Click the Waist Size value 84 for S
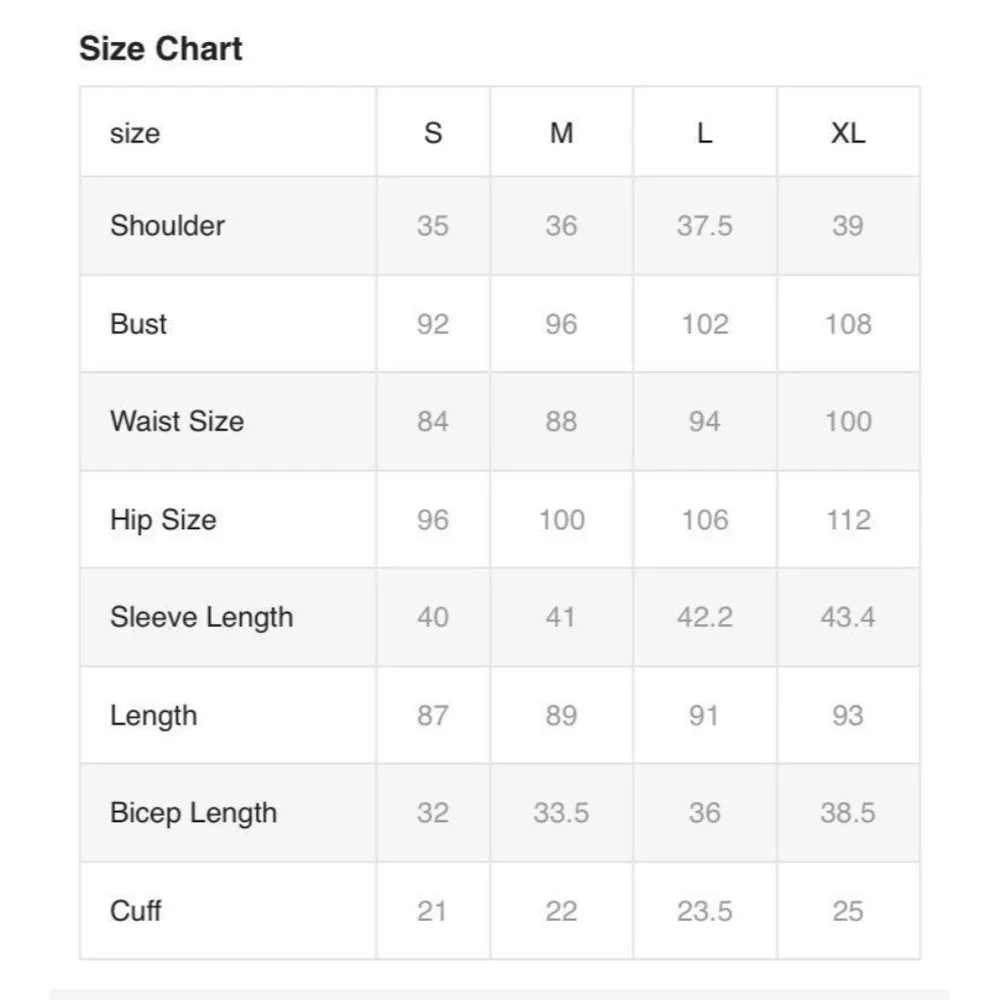This screenshot has height=1000, width=1000. (433, 421)
